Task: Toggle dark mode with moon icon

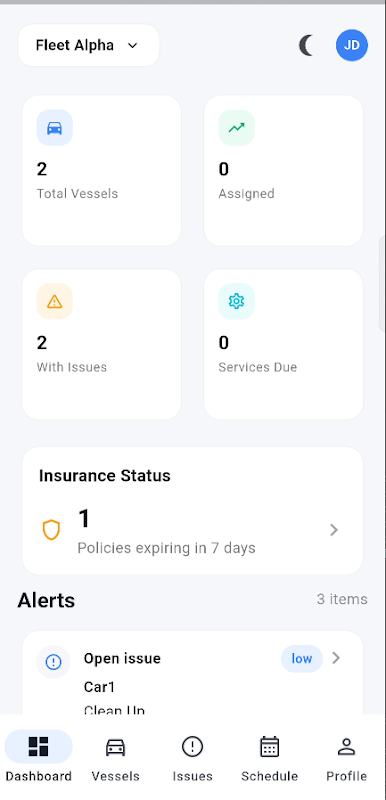Action: pos(306,45)
